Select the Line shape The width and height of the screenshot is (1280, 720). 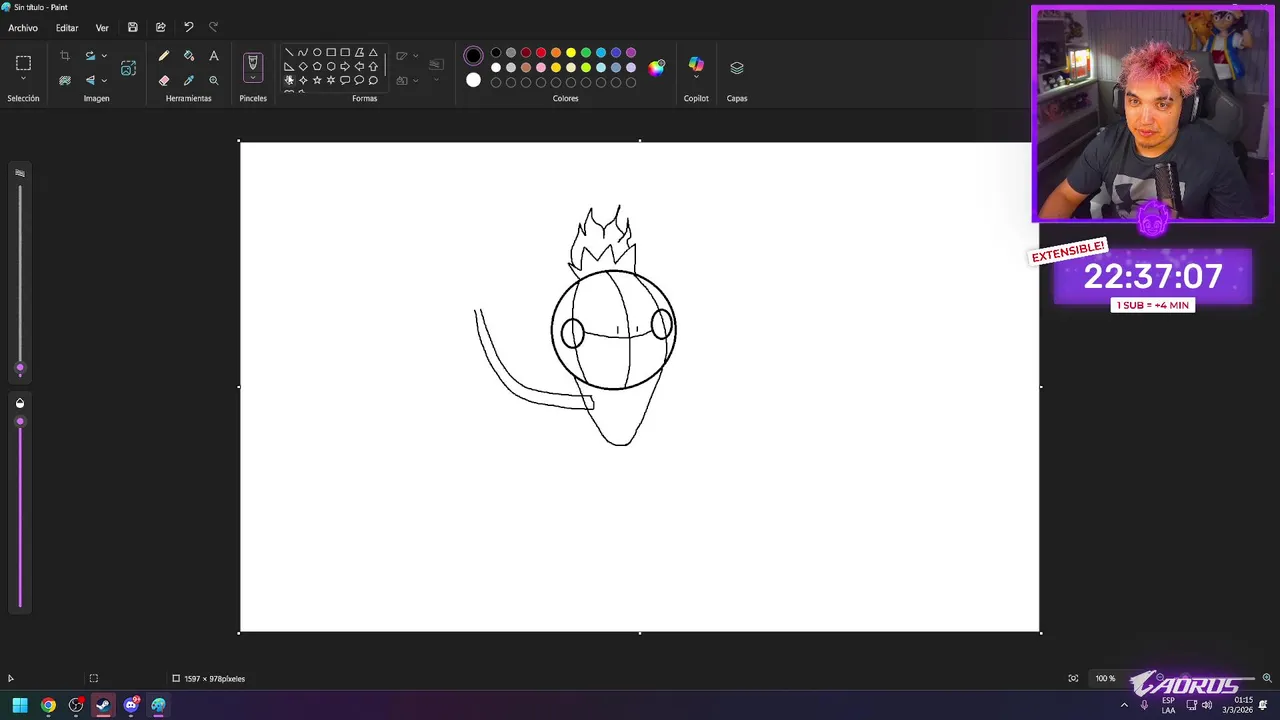coord(289,53)
